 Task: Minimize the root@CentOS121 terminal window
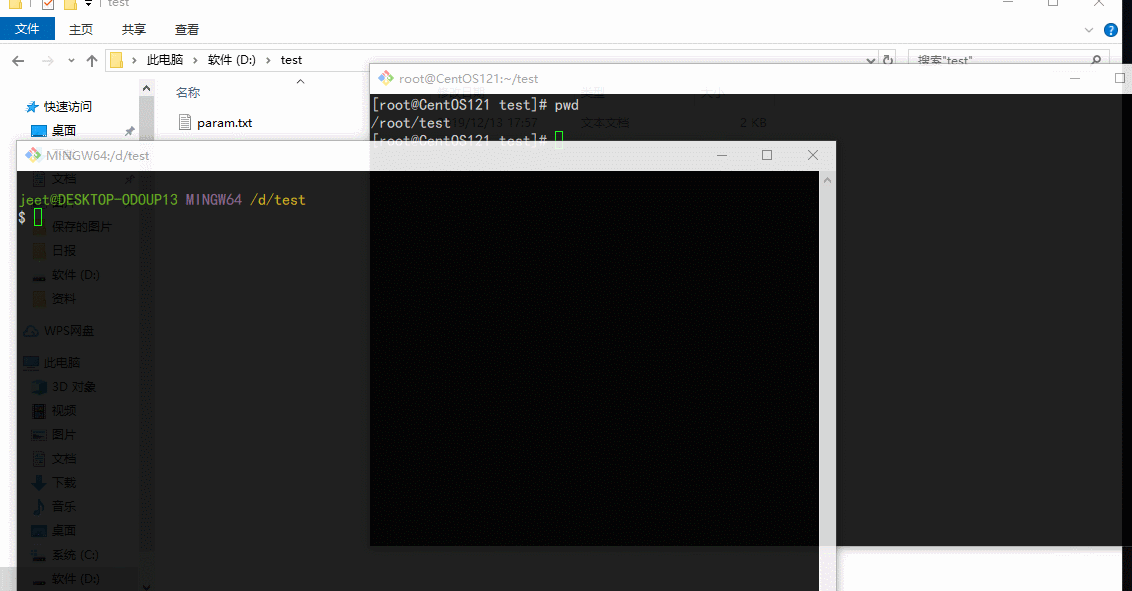point(1075,78)
